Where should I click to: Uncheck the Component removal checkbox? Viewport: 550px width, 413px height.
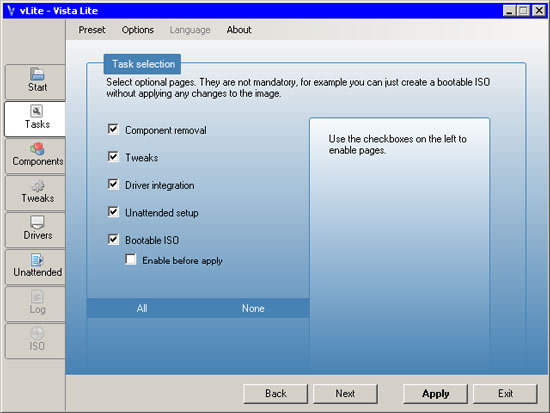113,129
